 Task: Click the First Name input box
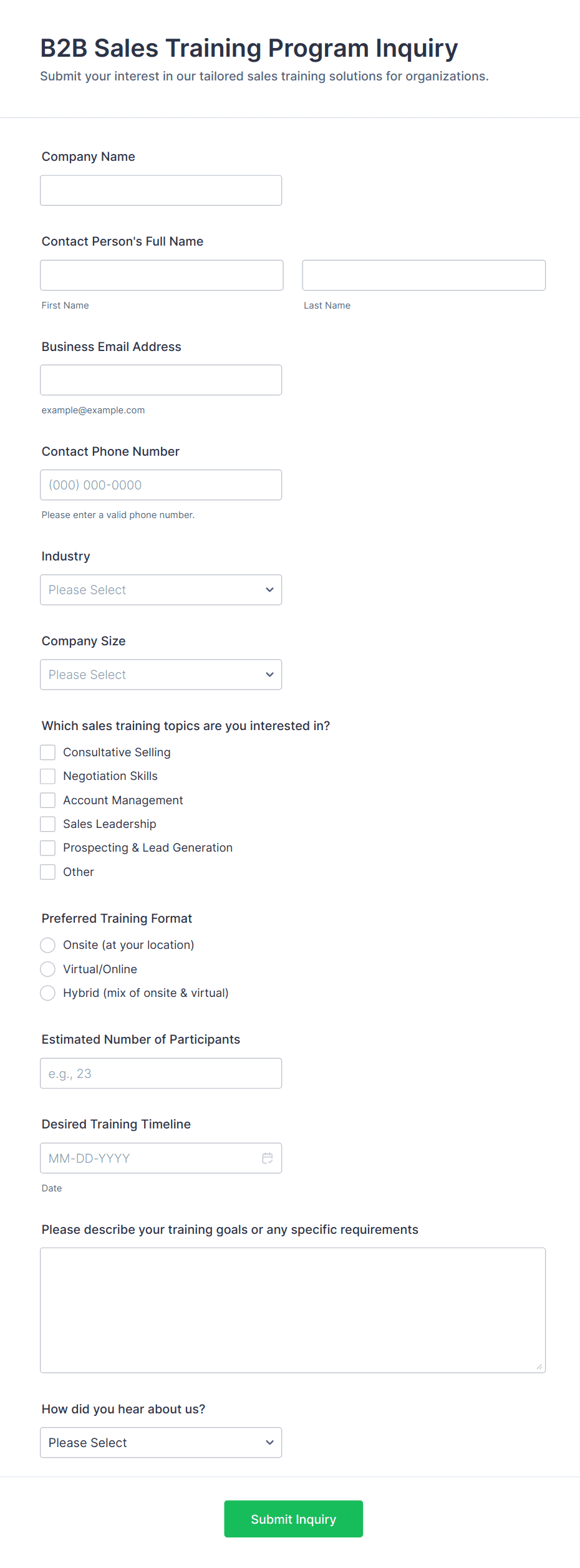(x=162, y=275)
